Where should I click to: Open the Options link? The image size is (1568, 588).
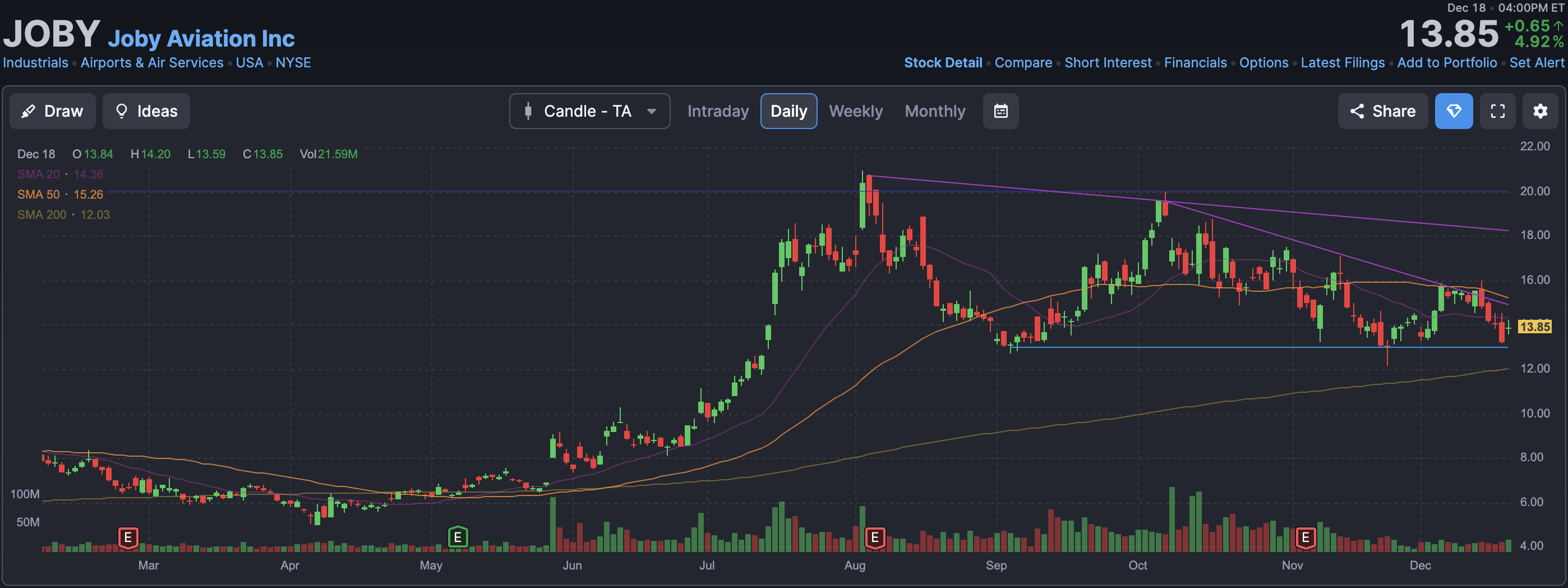coord(1263,63)
